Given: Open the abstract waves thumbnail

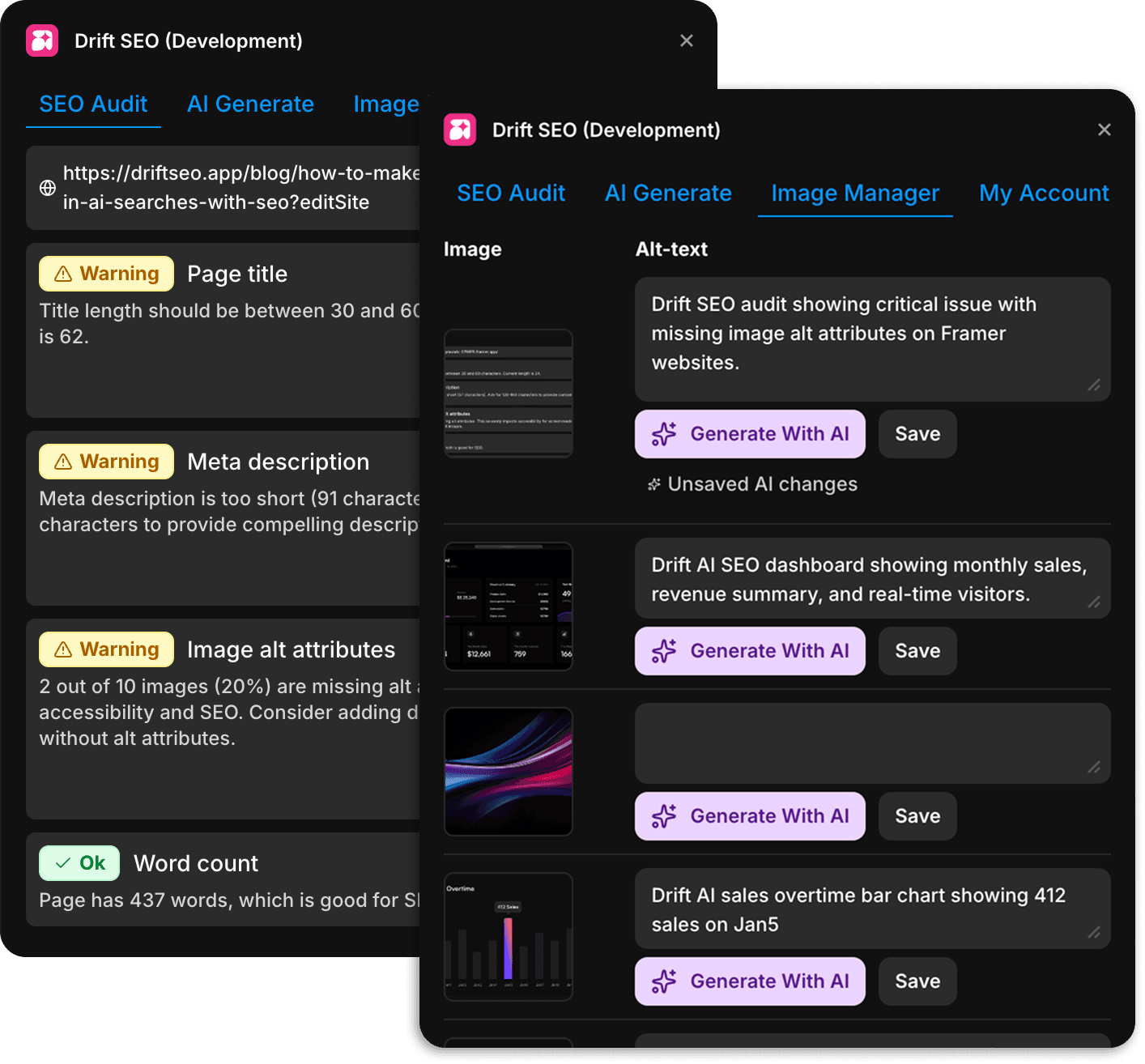Looking at the screenshot, I should [509, 772].
